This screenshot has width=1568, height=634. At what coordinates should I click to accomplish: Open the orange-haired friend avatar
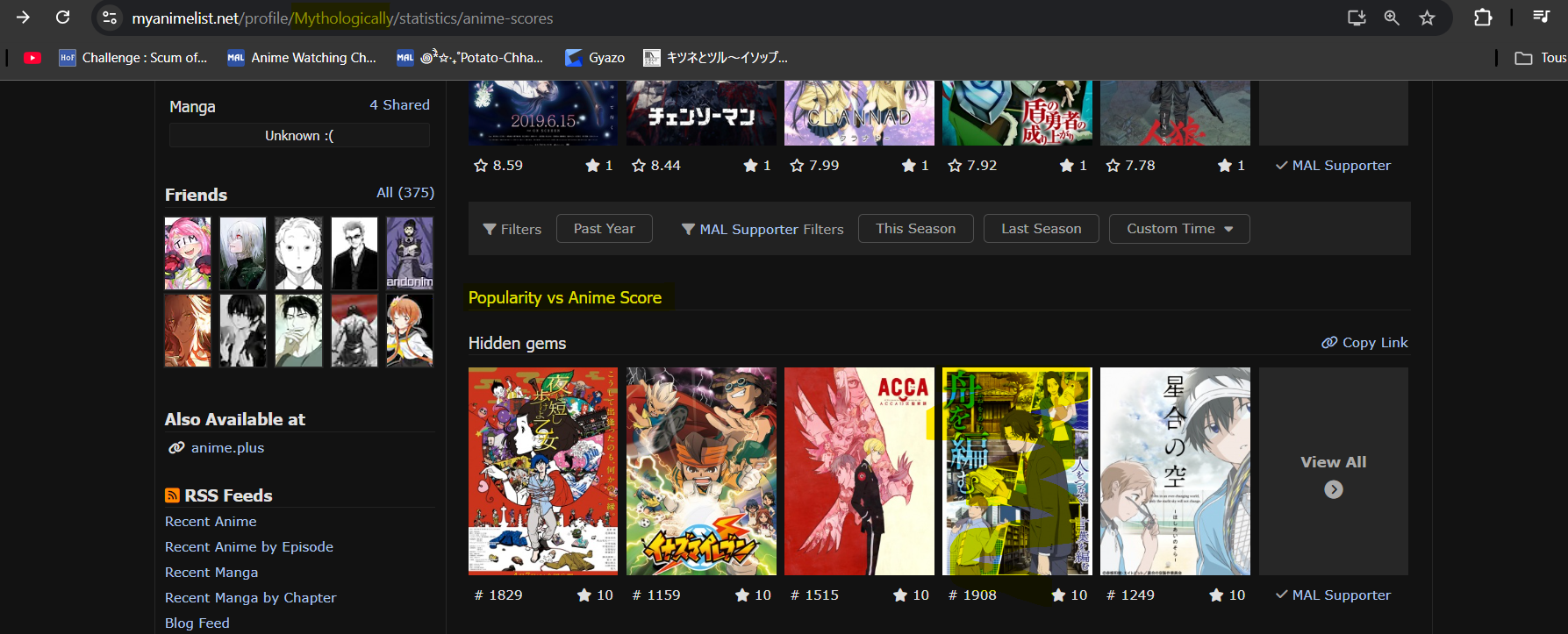(x=410, y=330)
